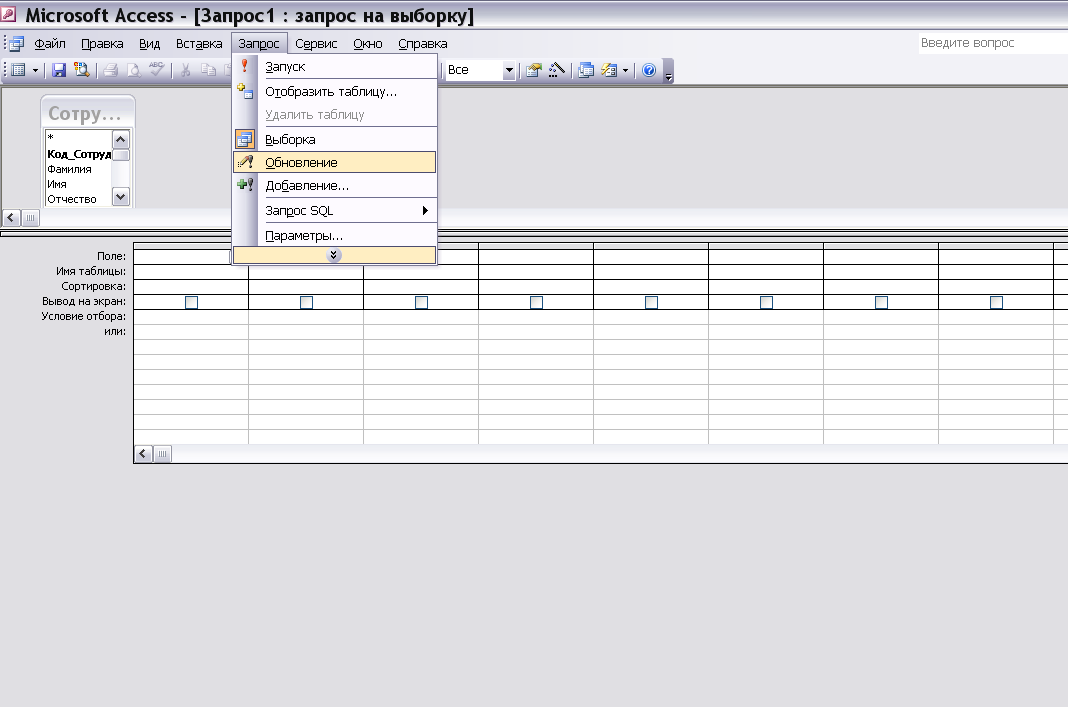Select the Код_Сотруд field
The height and width of the screenshot is (707, 1068).
click(78, 154)
